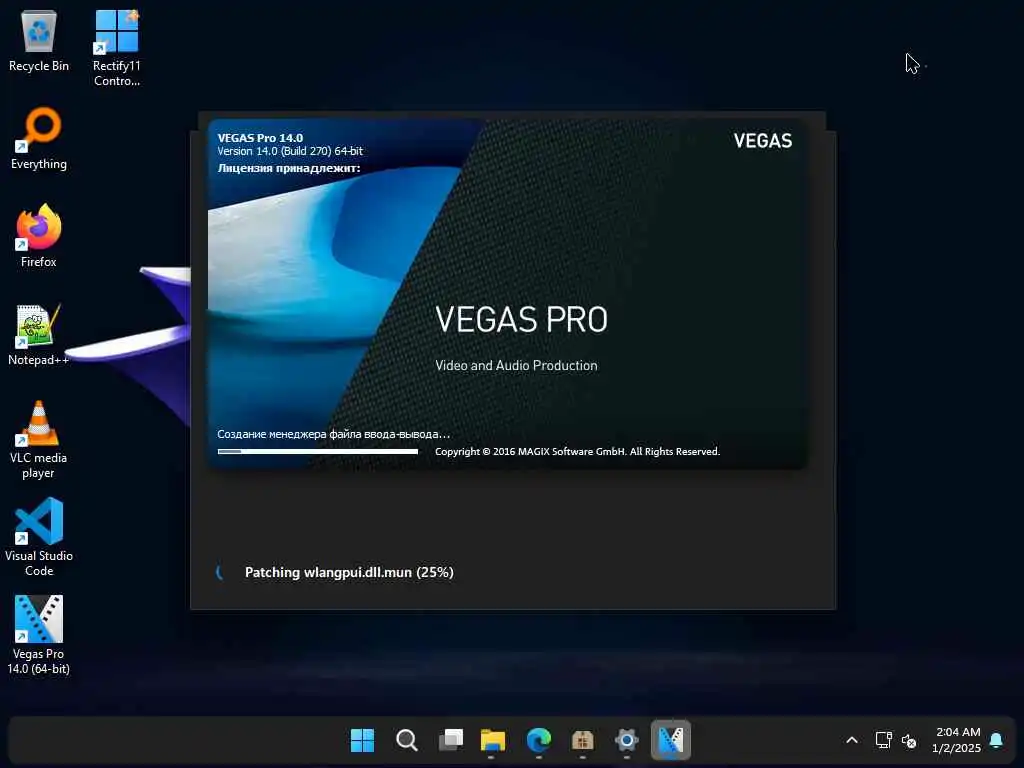Screen dimensions: 1024x768
Task: Click the 'Лицензия принадлежит:' license text
Action: click(289, 168)
